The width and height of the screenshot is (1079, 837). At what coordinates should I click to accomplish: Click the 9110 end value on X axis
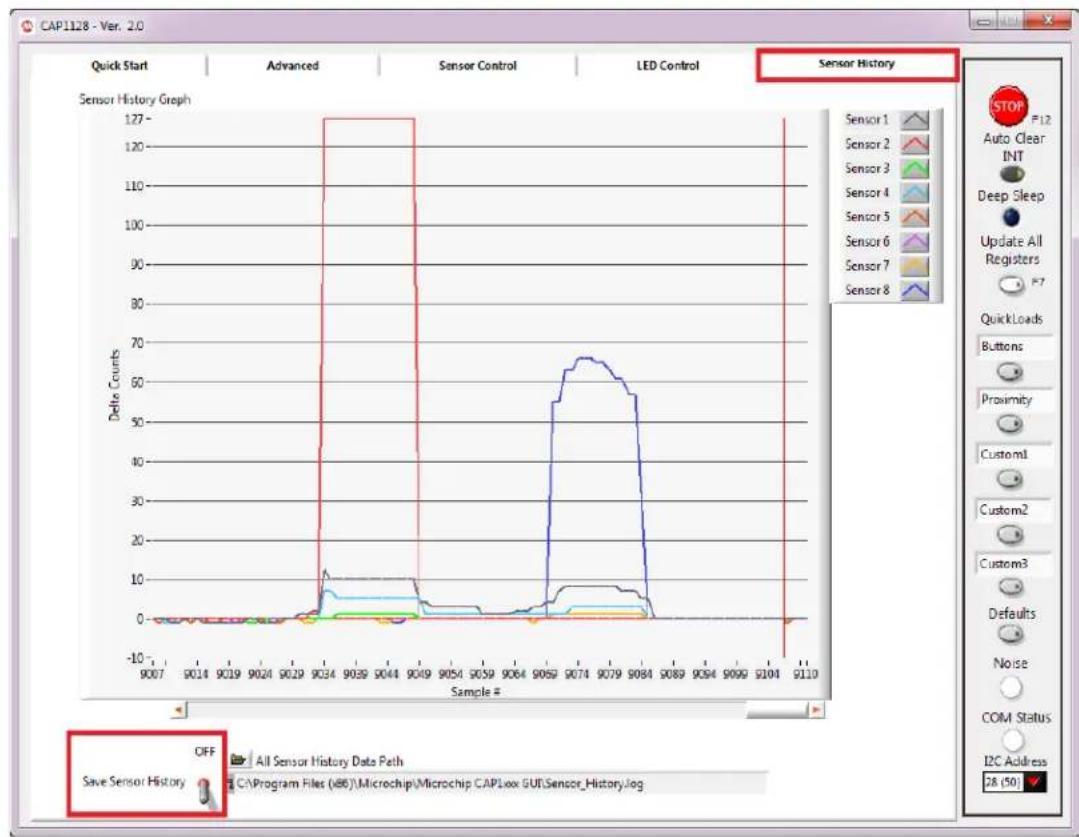coord(805,674)
